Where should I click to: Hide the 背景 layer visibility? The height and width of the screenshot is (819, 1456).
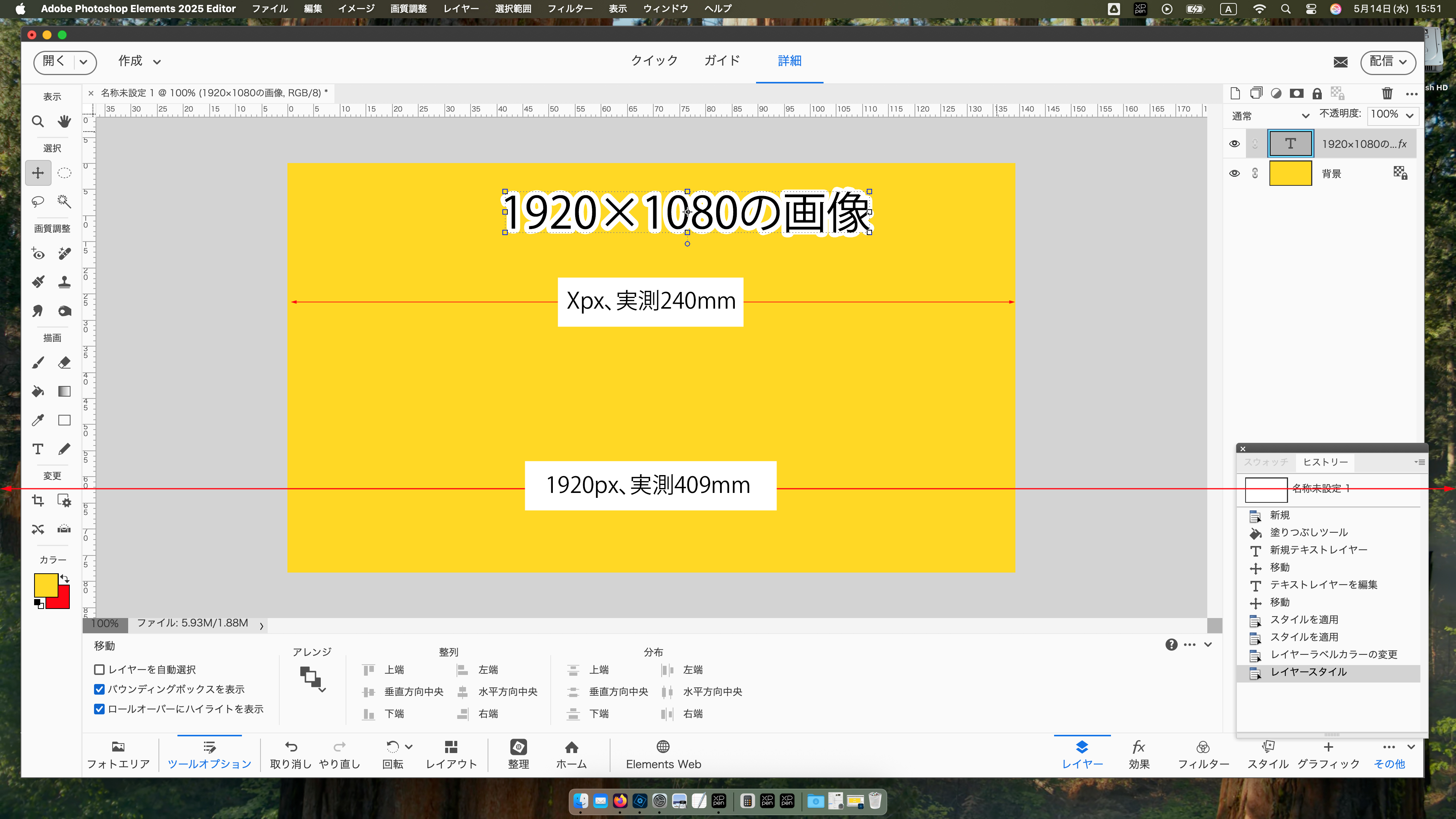click(1235, 174)
